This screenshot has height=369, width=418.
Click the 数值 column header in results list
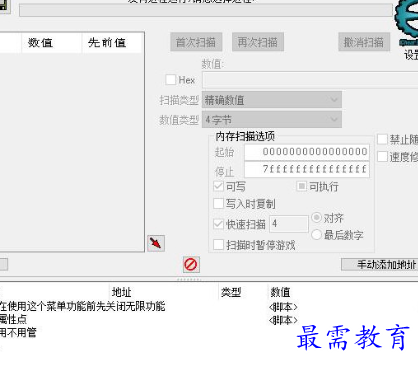pyautogui.click(x=51, y=43)
